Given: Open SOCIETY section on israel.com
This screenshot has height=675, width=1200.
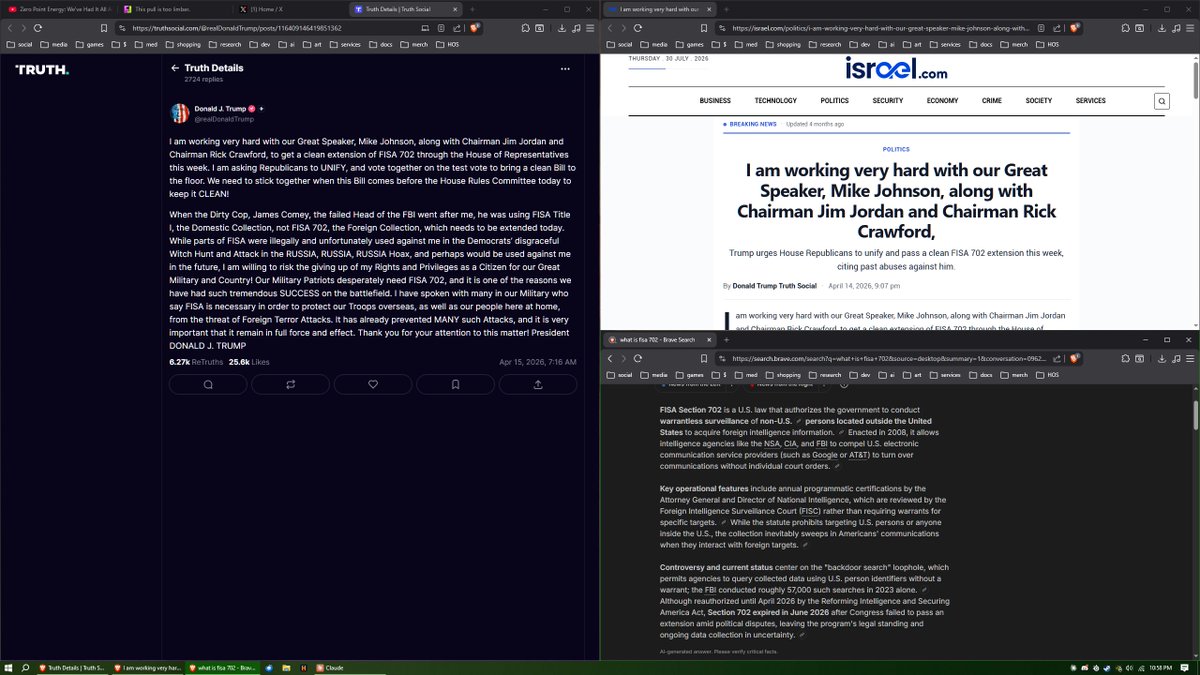Looking at the screenshot, I should pyautogui.click(x=1038, y=101).
